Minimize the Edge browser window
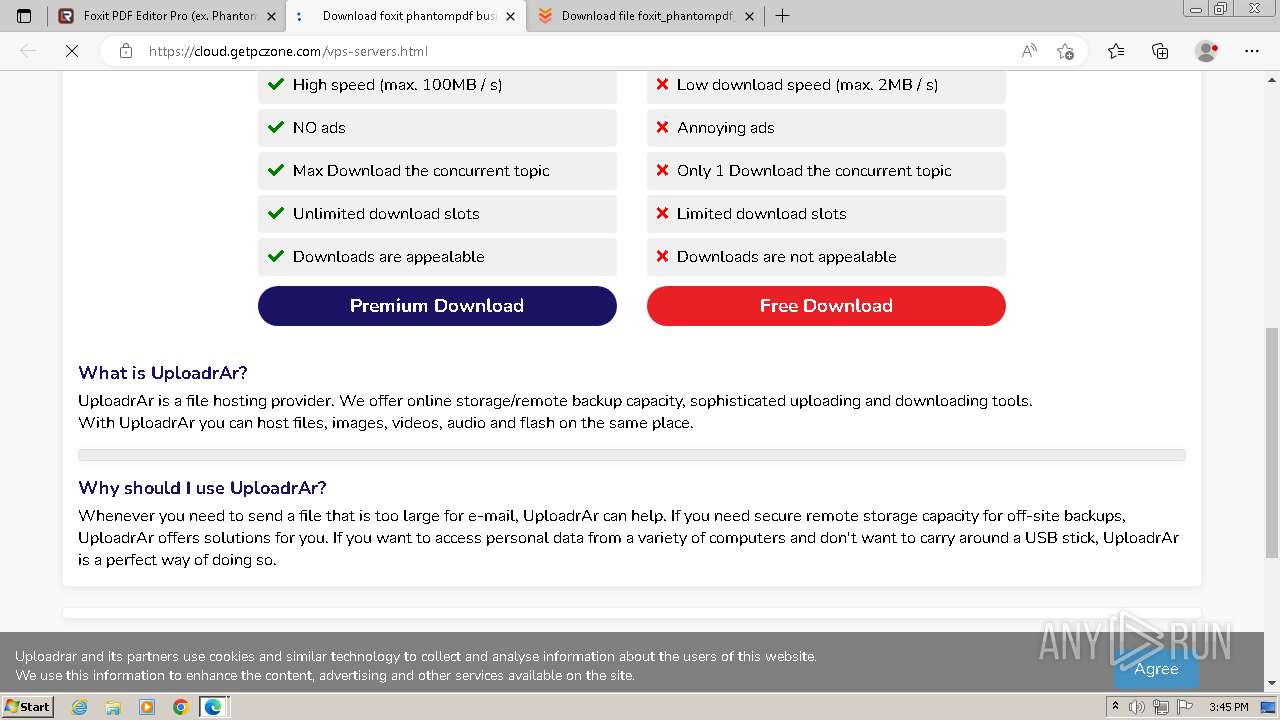The image size is (1280, 720). [x=1197, y=8]
